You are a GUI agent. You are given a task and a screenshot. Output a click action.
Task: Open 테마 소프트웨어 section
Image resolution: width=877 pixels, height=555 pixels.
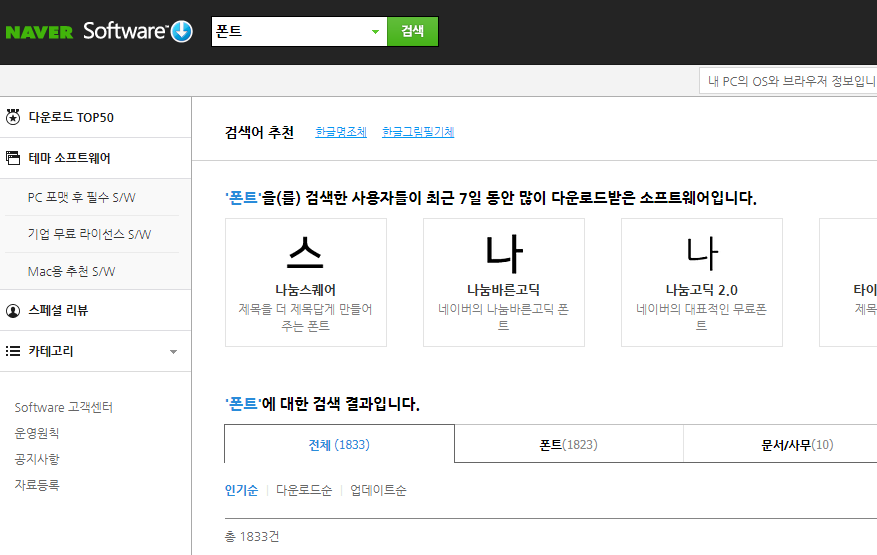pyautogui.click(x=69, y=158)
